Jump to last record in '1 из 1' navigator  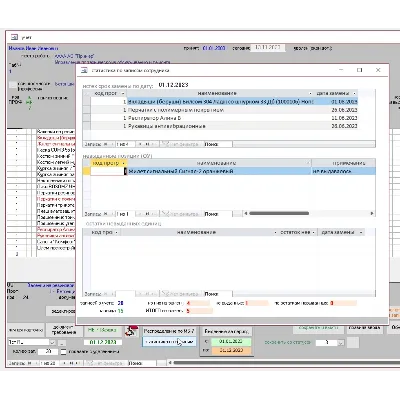point(147,214)
